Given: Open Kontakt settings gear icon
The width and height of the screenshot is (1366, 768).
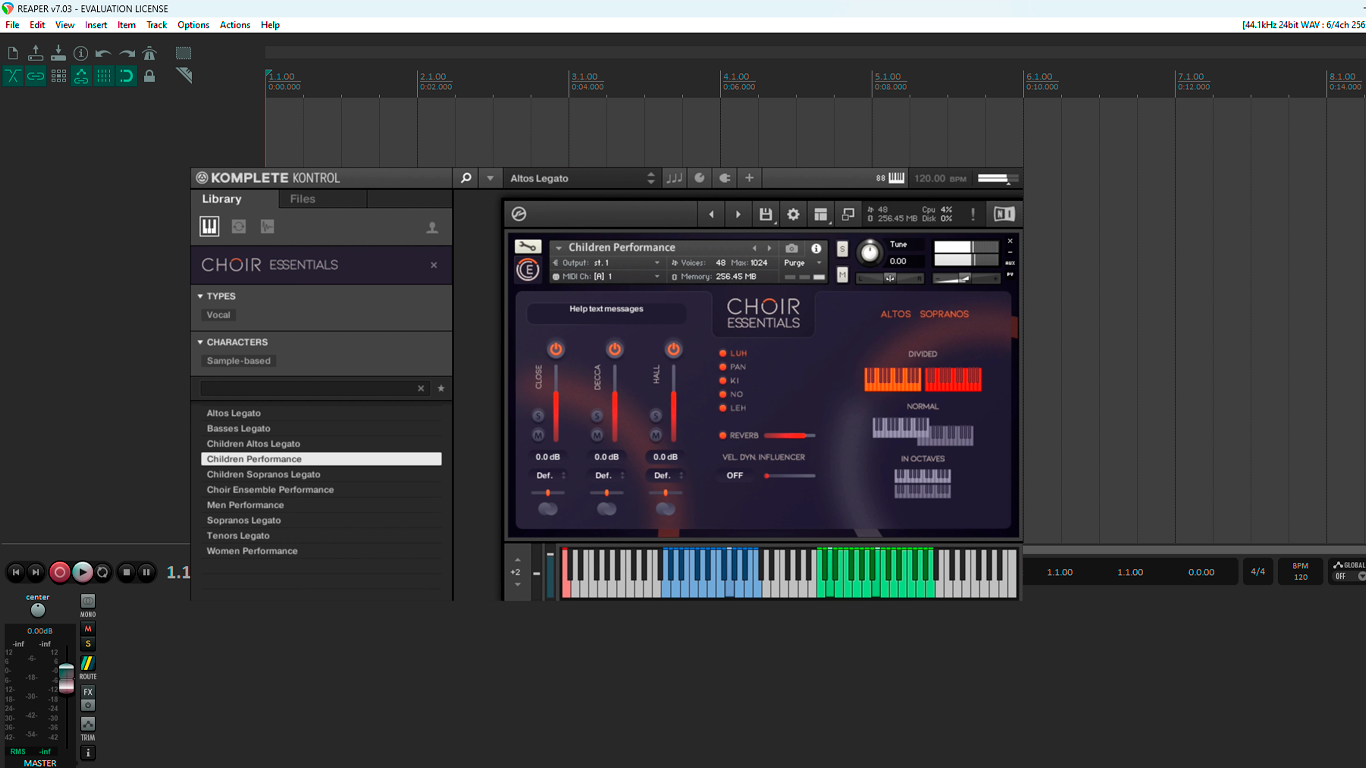Looking at the screenshot, I should (x=793, y=214).
